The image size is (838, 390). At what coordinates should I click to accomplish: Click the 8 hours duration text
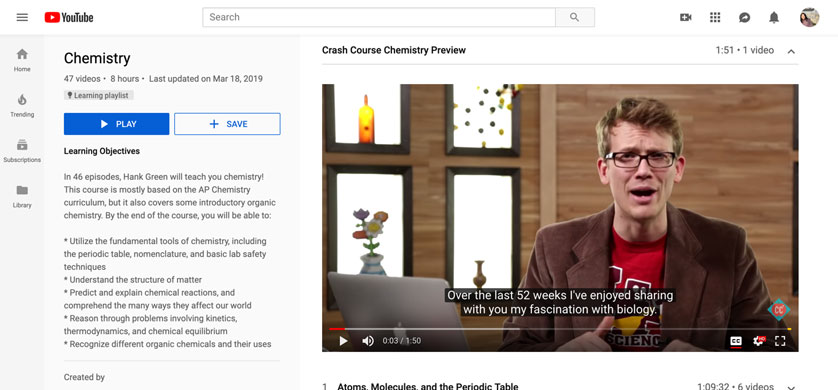[x=125, y=79]
